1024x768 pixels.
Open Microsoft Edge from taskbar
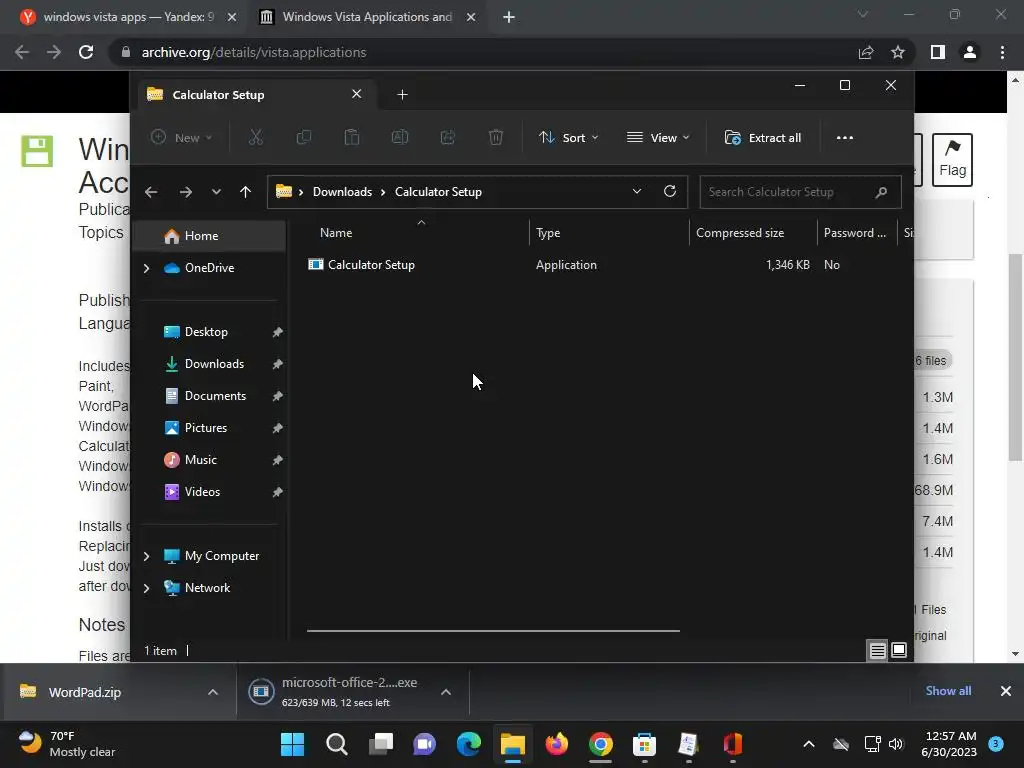468,744
